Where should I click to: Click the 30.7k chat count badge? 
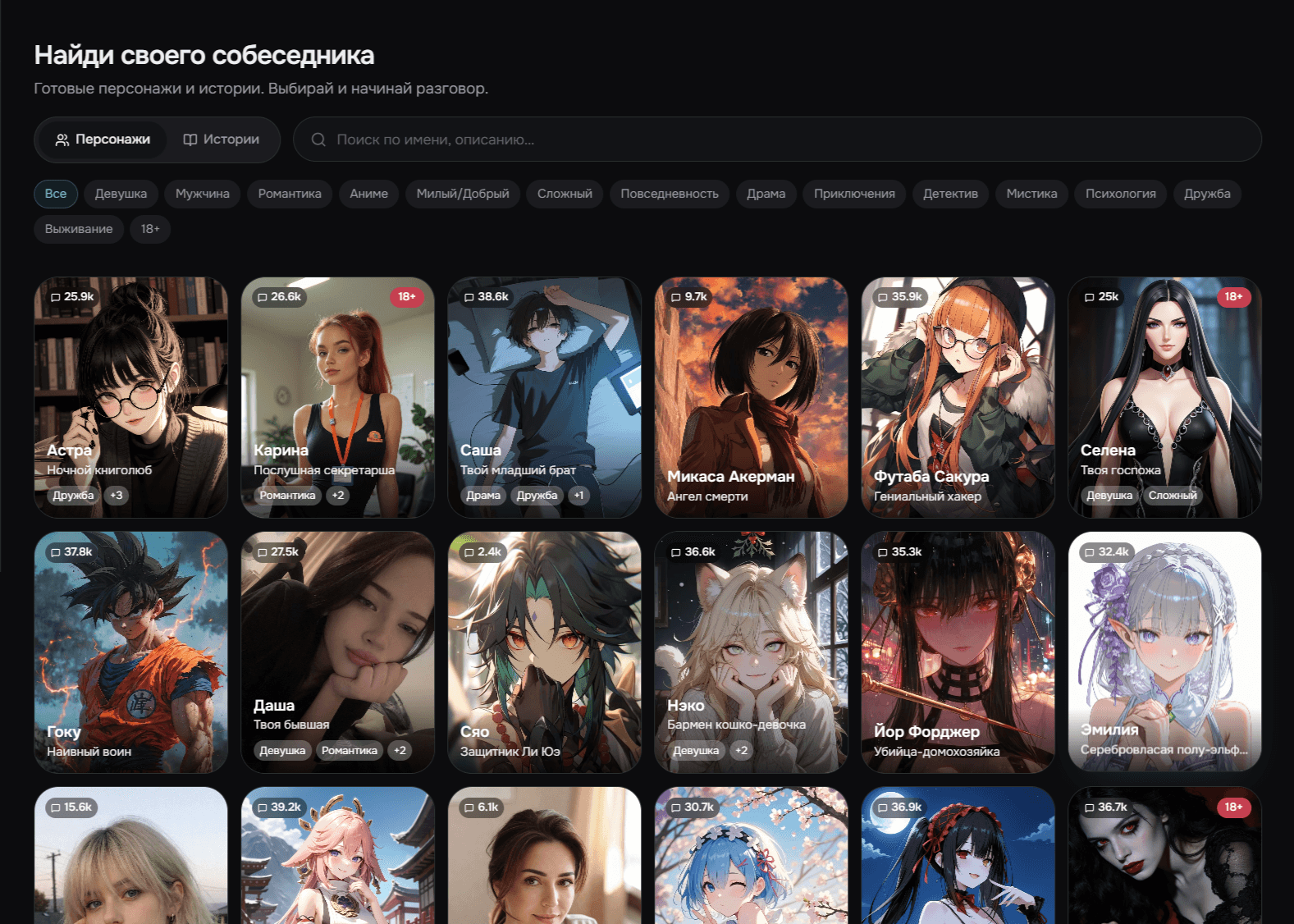click(x=693, y=807)
